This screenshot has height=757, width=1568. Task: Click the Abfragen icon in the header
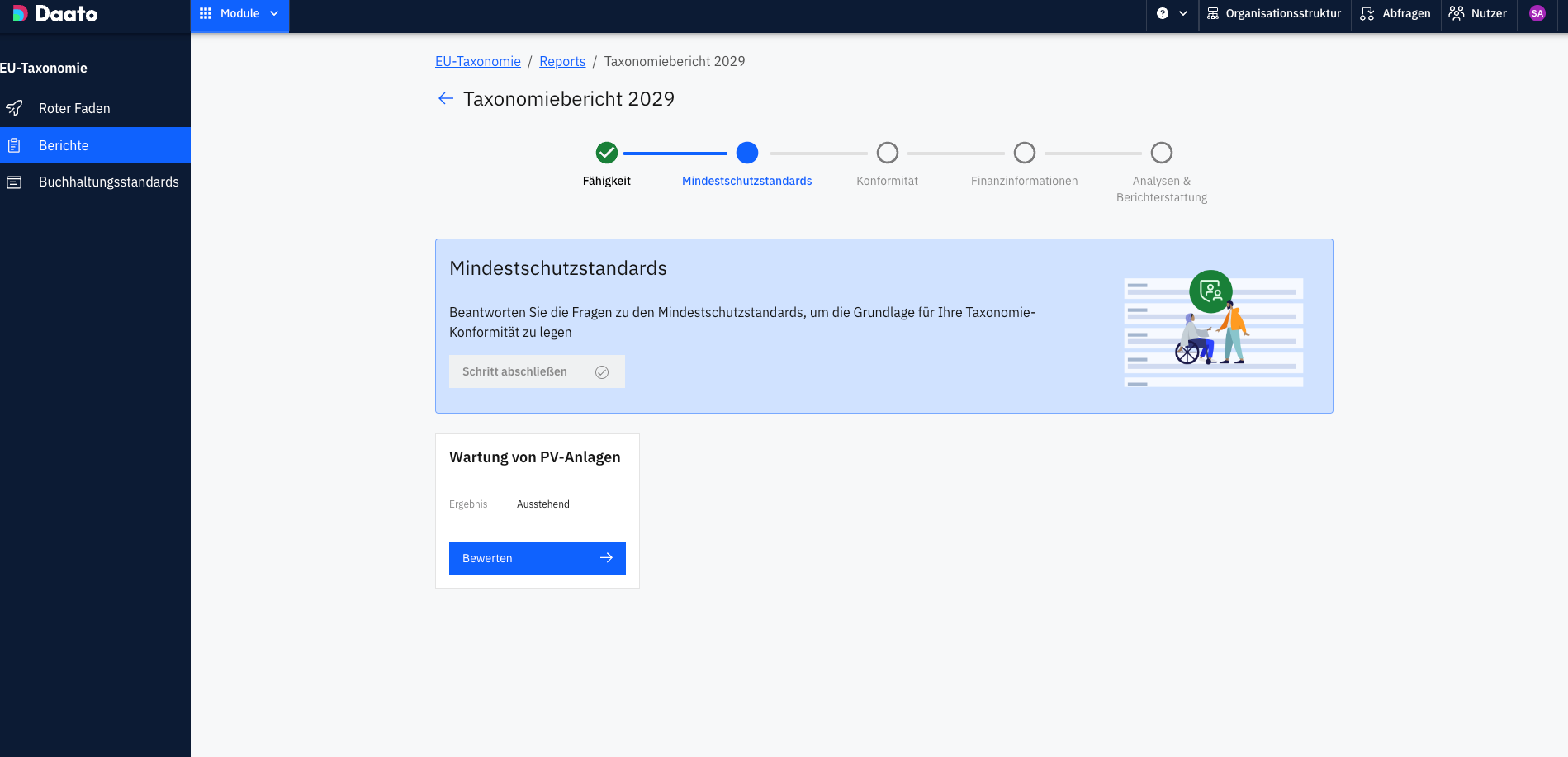pos(1367,13)
